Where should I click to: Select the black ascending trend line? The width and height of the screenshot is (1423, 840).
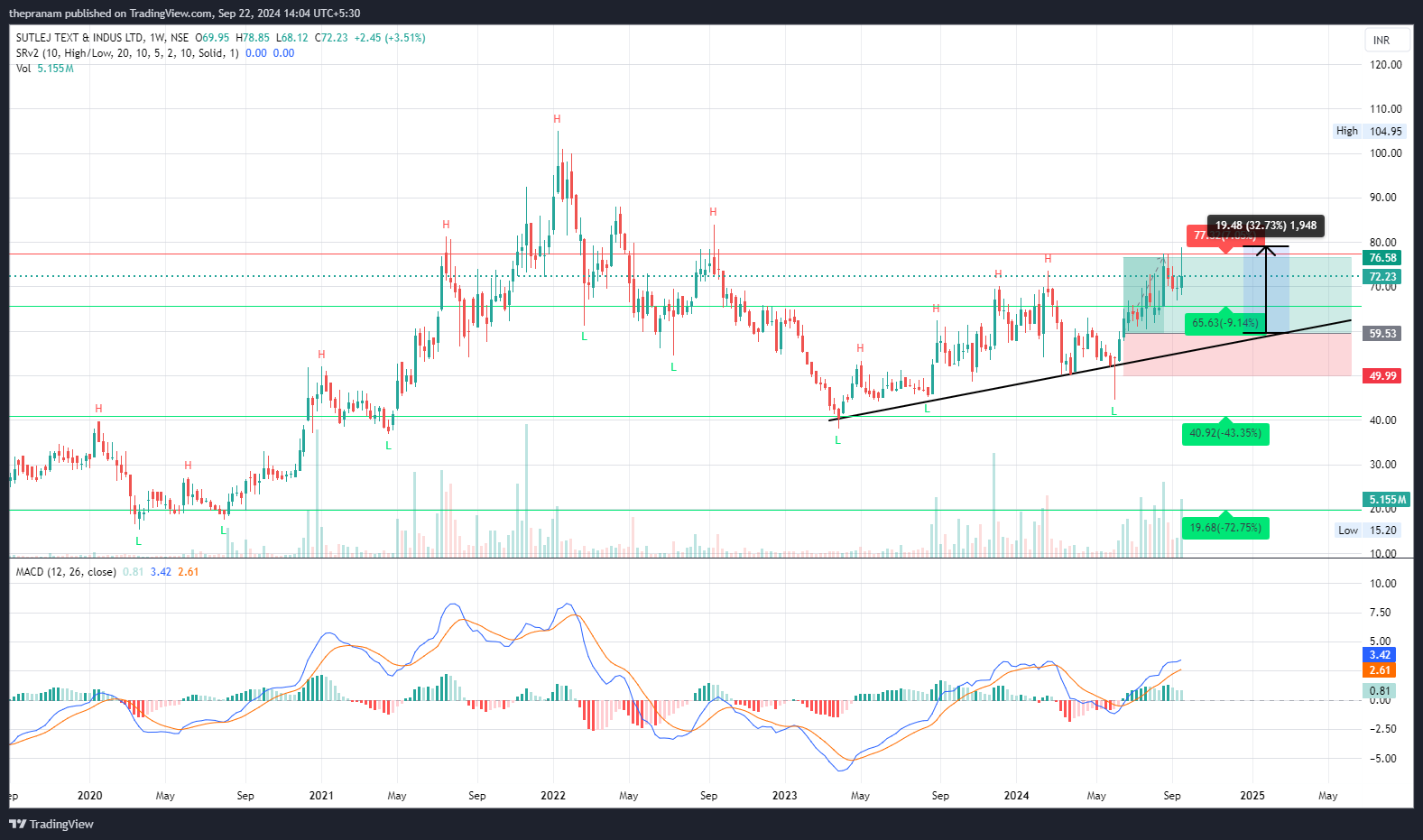pyautogui.click(x=1090, y=369)
